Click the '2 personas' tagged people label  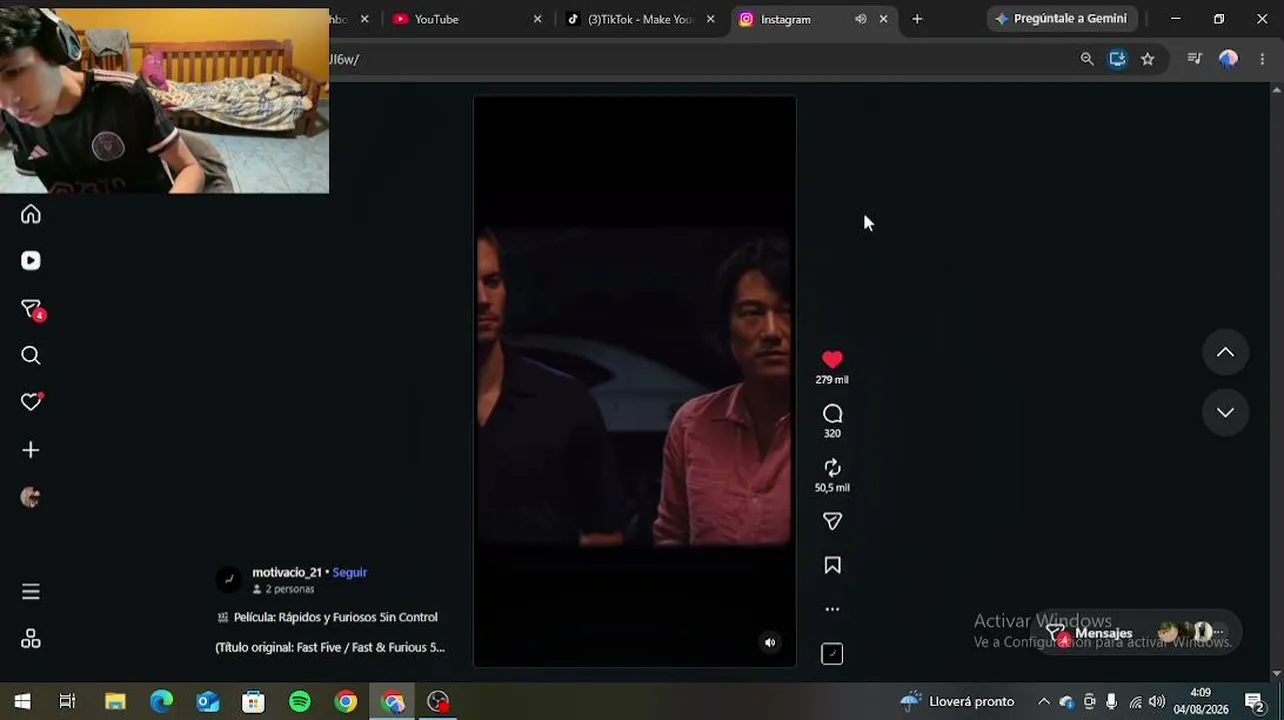coord(283,590)
